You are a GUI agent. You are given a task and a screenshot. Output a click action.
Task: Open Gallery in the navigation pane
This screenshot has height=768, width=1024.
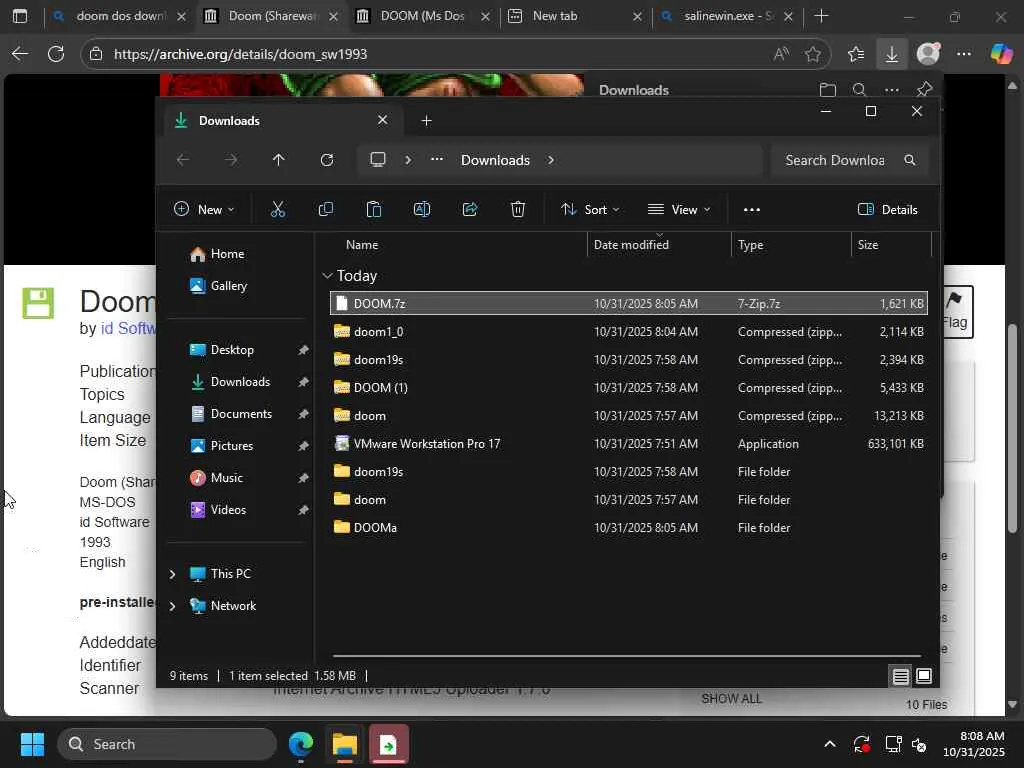pyautogui.click(x=229, y=286)
